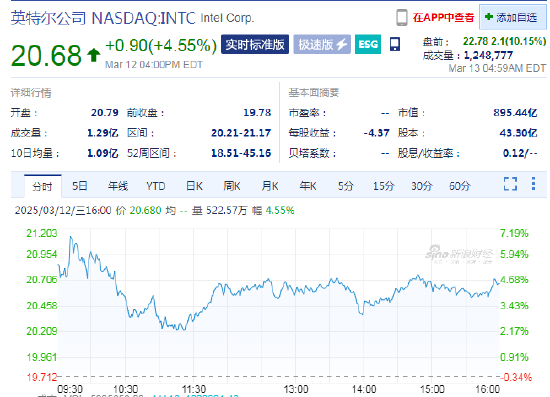Viewport: 550px width, 397px height.
Task: Click the 11:30 time axis label
Action: coord(194,389)
